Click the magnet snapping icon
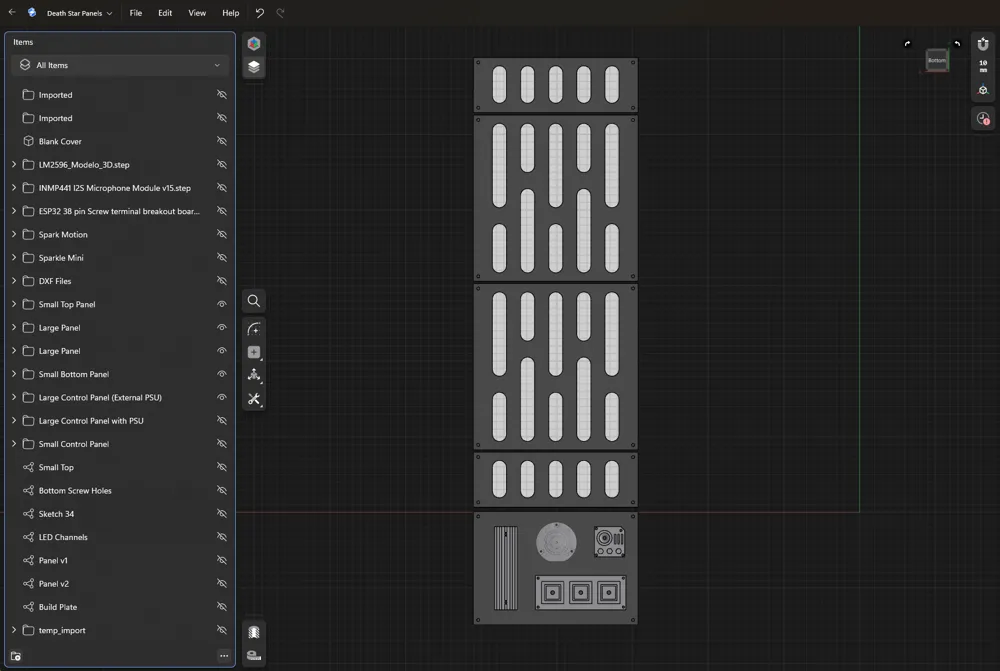1000x671 pixels. (983, 44)
